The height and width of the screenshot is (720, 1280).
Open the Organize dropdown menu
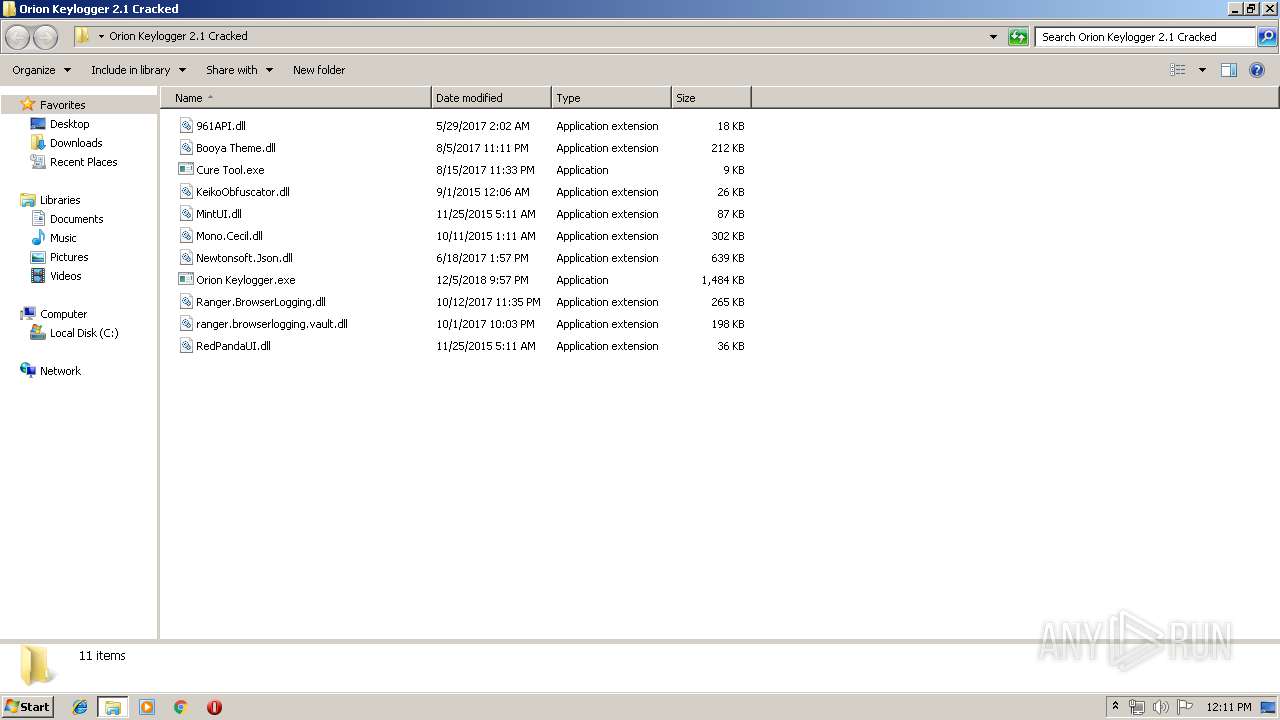pyautogui.click(x=41, y=70)
